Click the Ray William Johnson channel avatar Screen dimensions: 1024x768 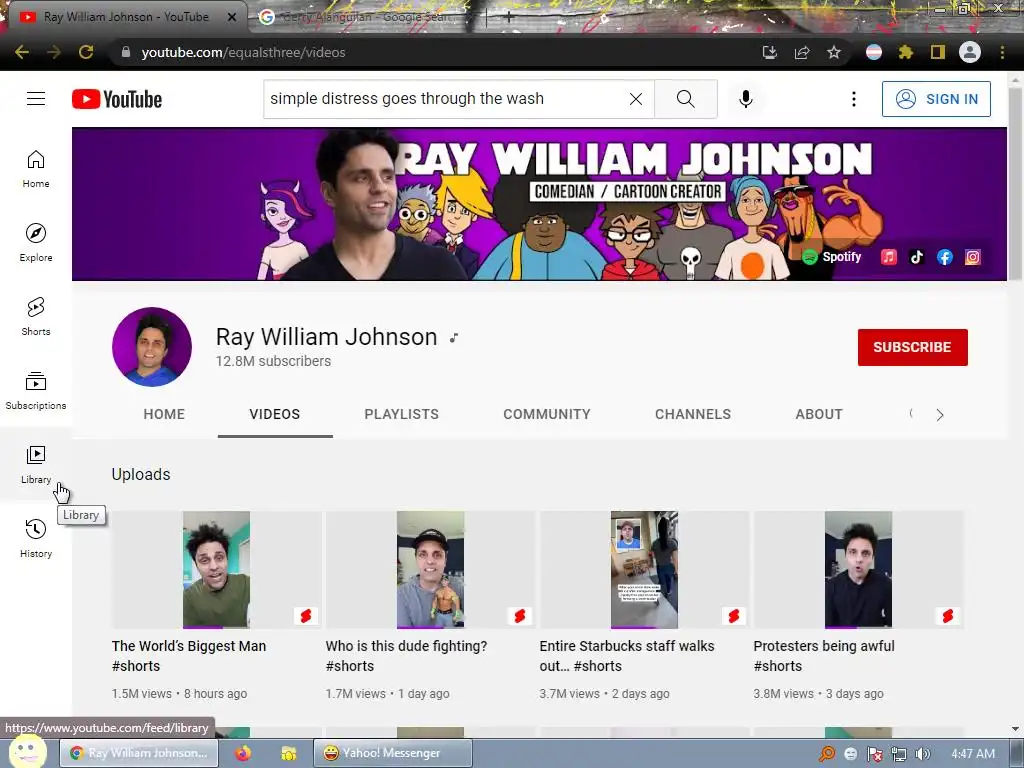(152, 347)
